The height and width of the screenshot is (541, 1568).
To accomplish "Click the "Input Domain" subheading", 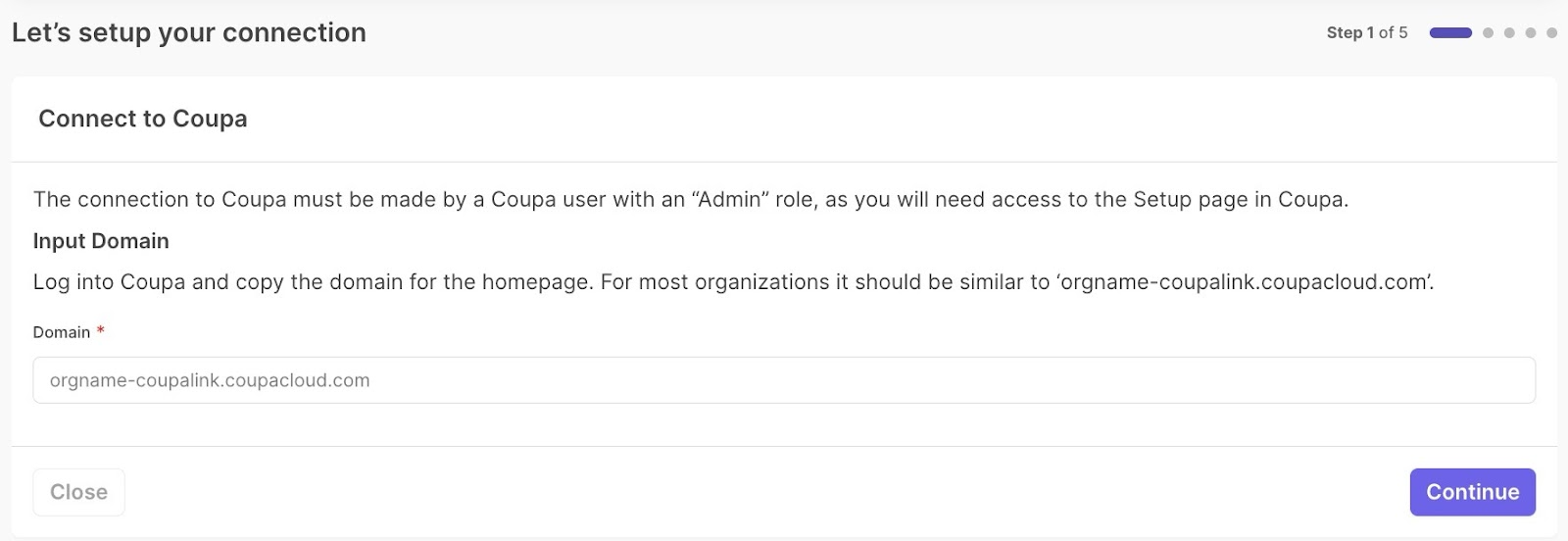I will click(101, 241).
